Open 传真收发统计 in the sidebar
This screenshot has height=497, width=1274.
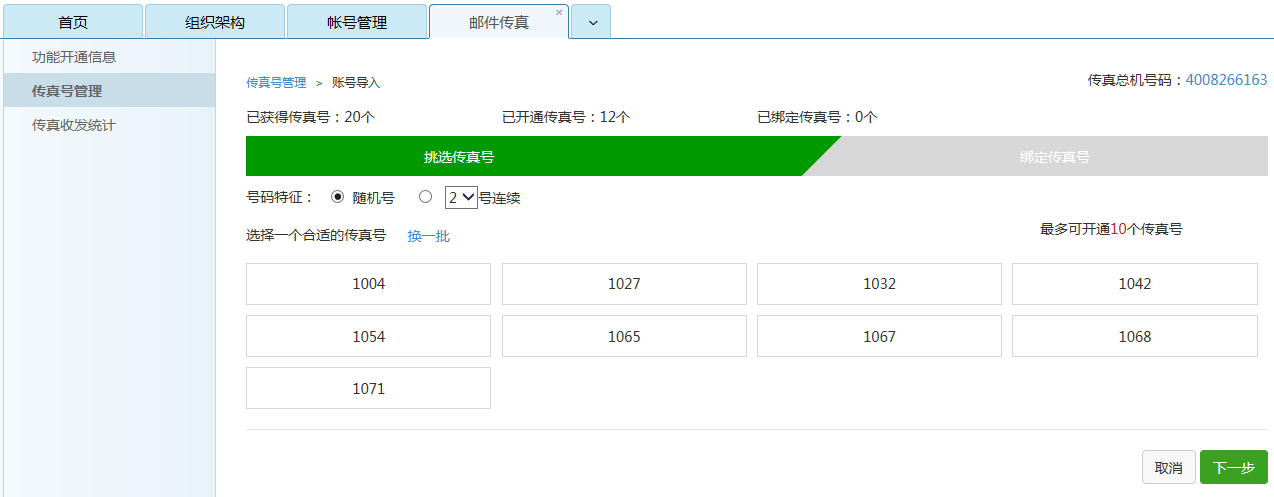pyautogui.click(x=74, y=125)
